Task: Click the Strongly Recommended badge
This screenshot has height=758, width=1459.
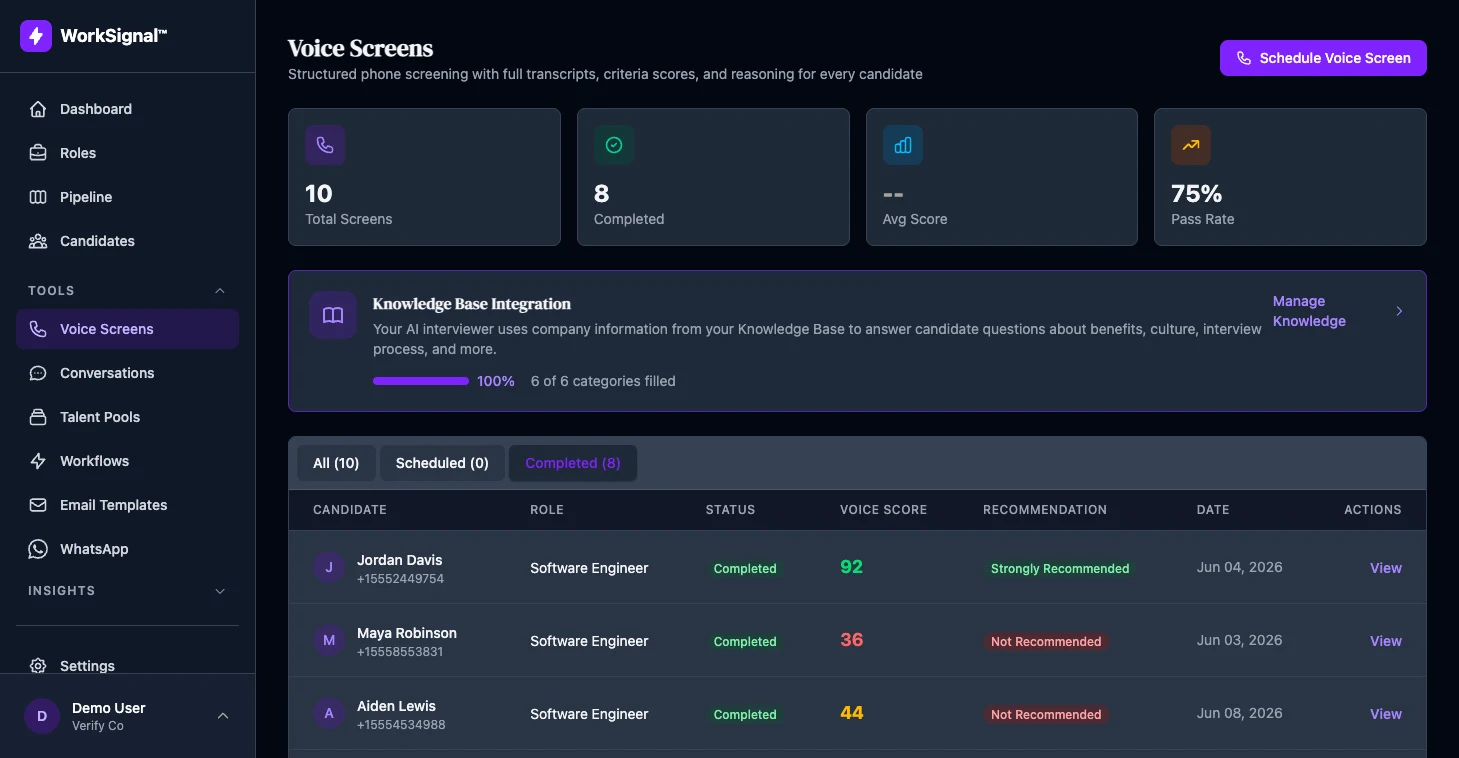Action: [1060, 568]
